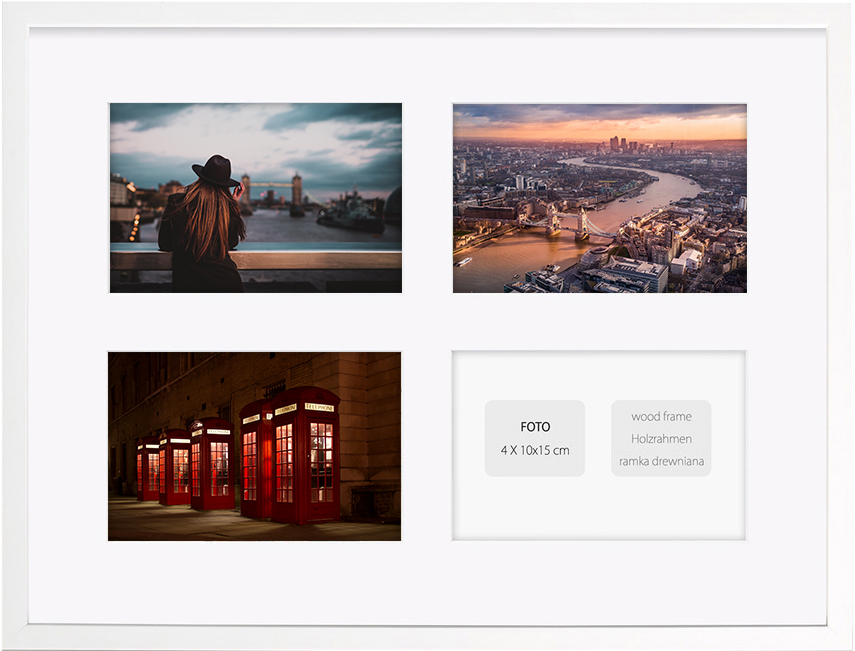Click the FOTO 4 X 10x15 cm label
Viewport: 855px width, 651px height.
click(x=535, y=438)
